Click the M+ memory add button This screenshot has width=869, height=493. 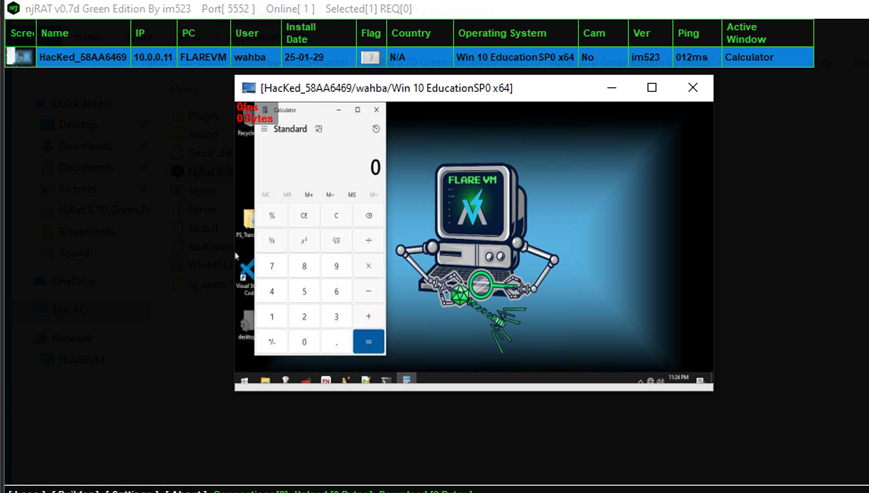point(309,194)
